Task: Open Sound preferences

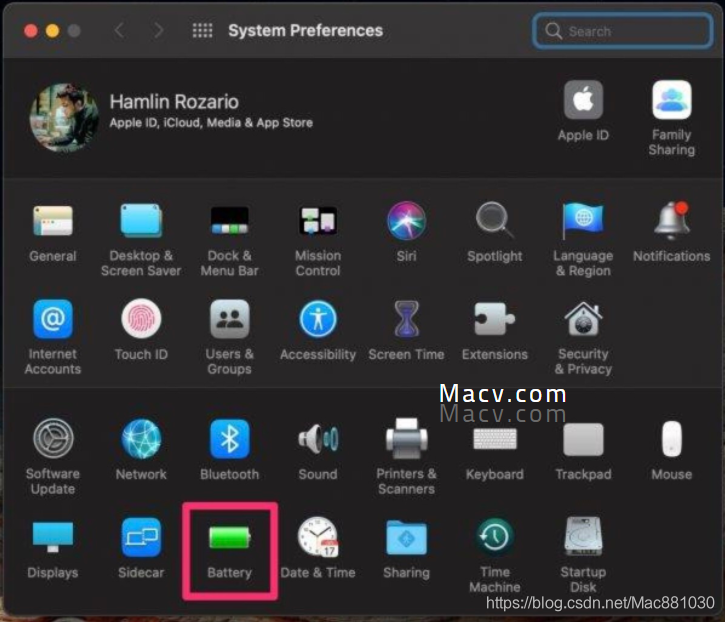Action: click(x=318, y=438)
